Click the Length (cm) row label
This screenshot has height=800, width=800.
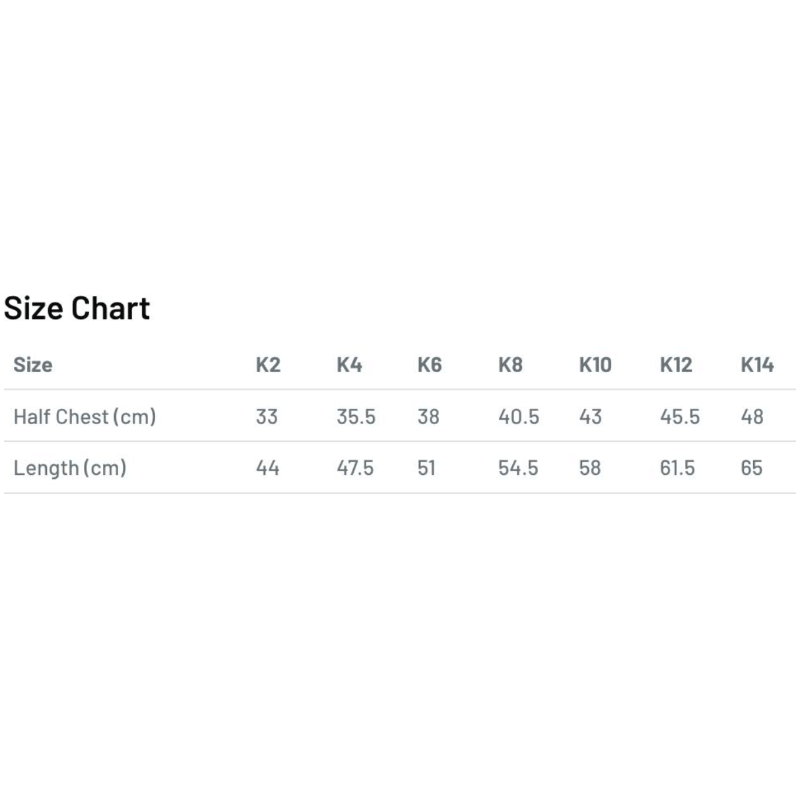pos(70,467)
